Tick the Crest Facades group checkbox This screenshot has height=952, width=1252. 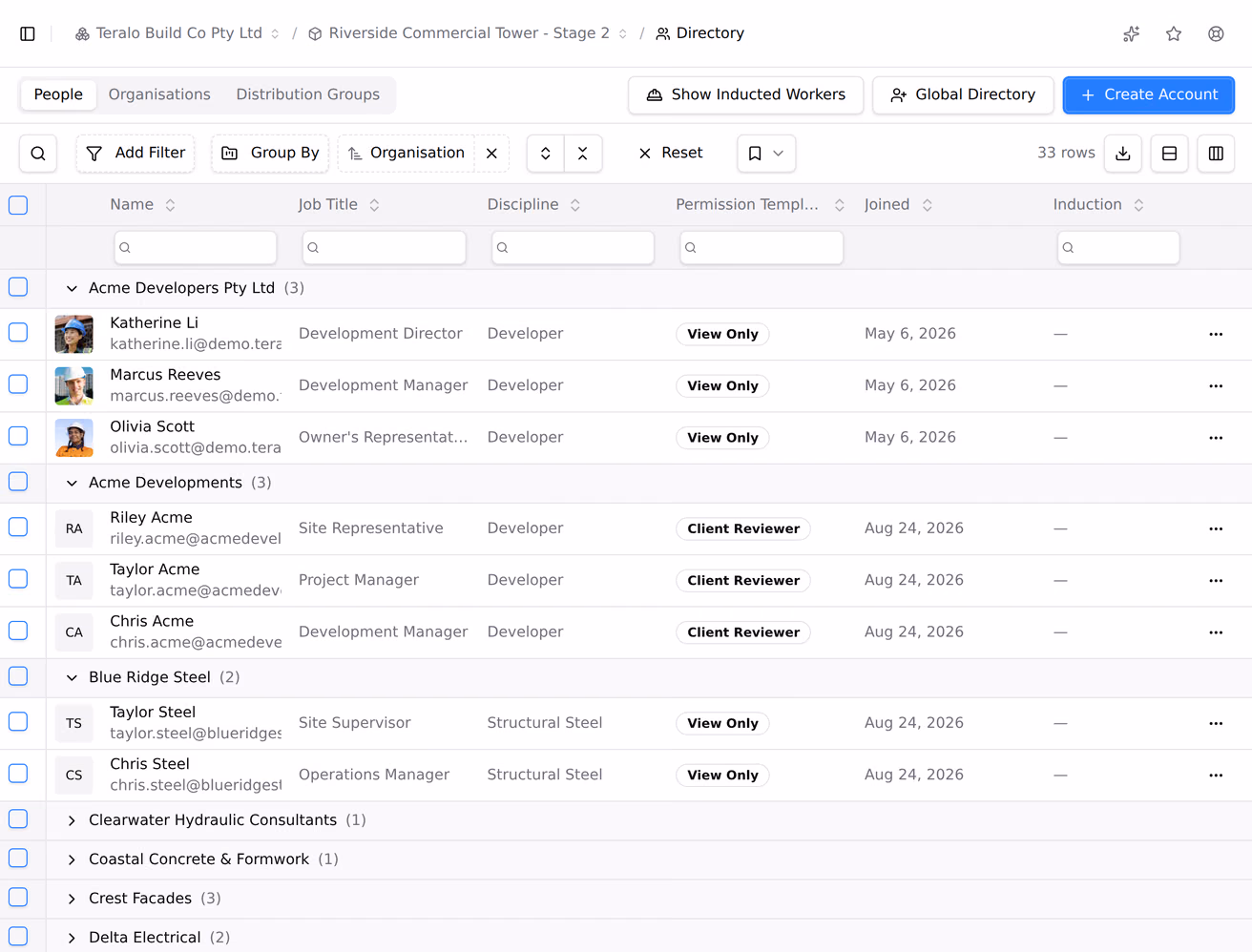[x=18, y=897]
